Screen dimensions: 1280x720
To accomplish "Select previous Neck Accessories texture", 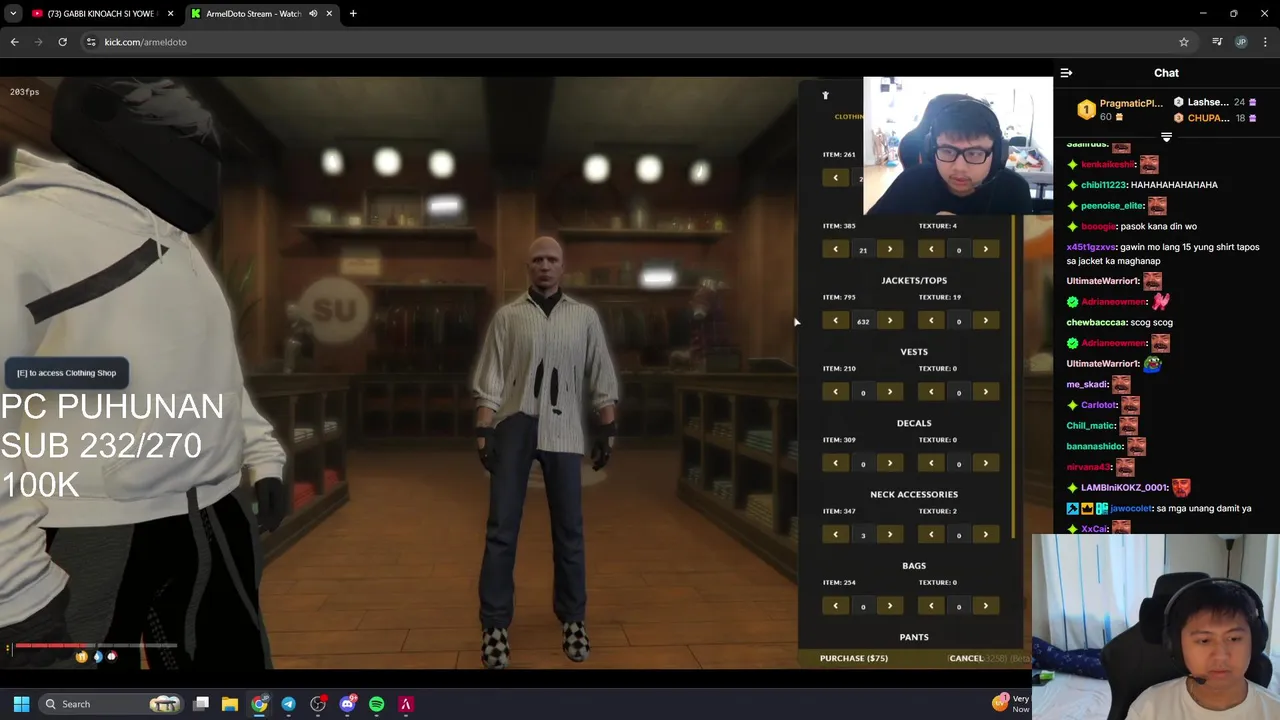I will (932, 534).
